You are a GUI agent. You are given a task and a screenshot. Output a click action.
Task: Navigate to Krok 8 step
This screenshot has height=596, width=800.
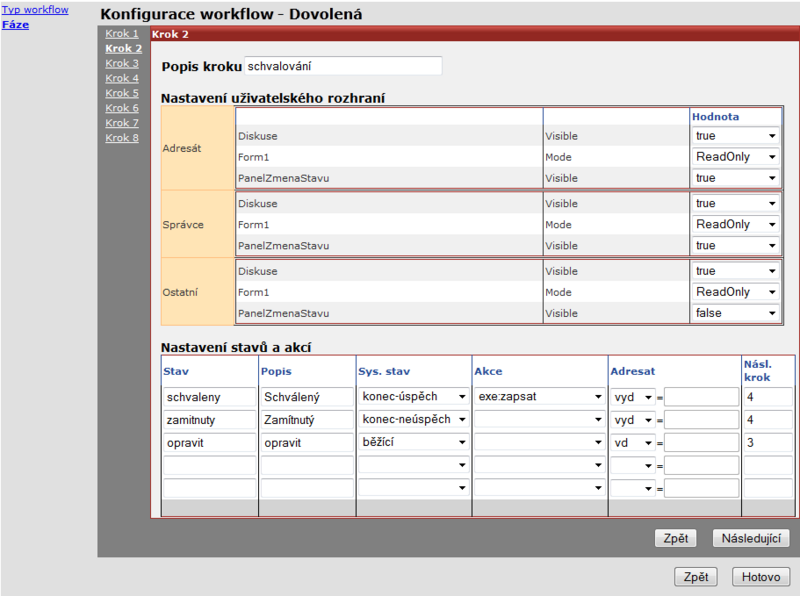point(122,137)
